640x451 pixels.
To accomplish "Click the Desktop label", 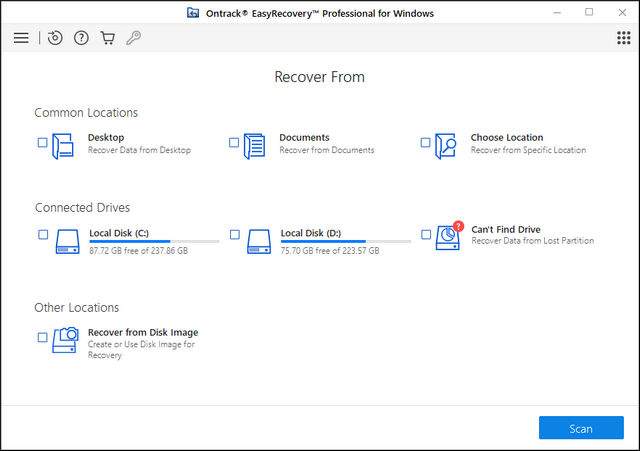I will [106, 138].
